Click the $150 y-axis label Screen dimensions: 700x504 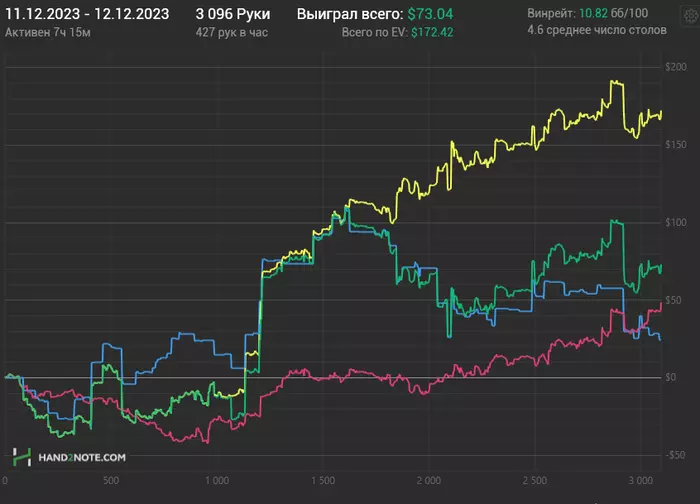[676, 145]
